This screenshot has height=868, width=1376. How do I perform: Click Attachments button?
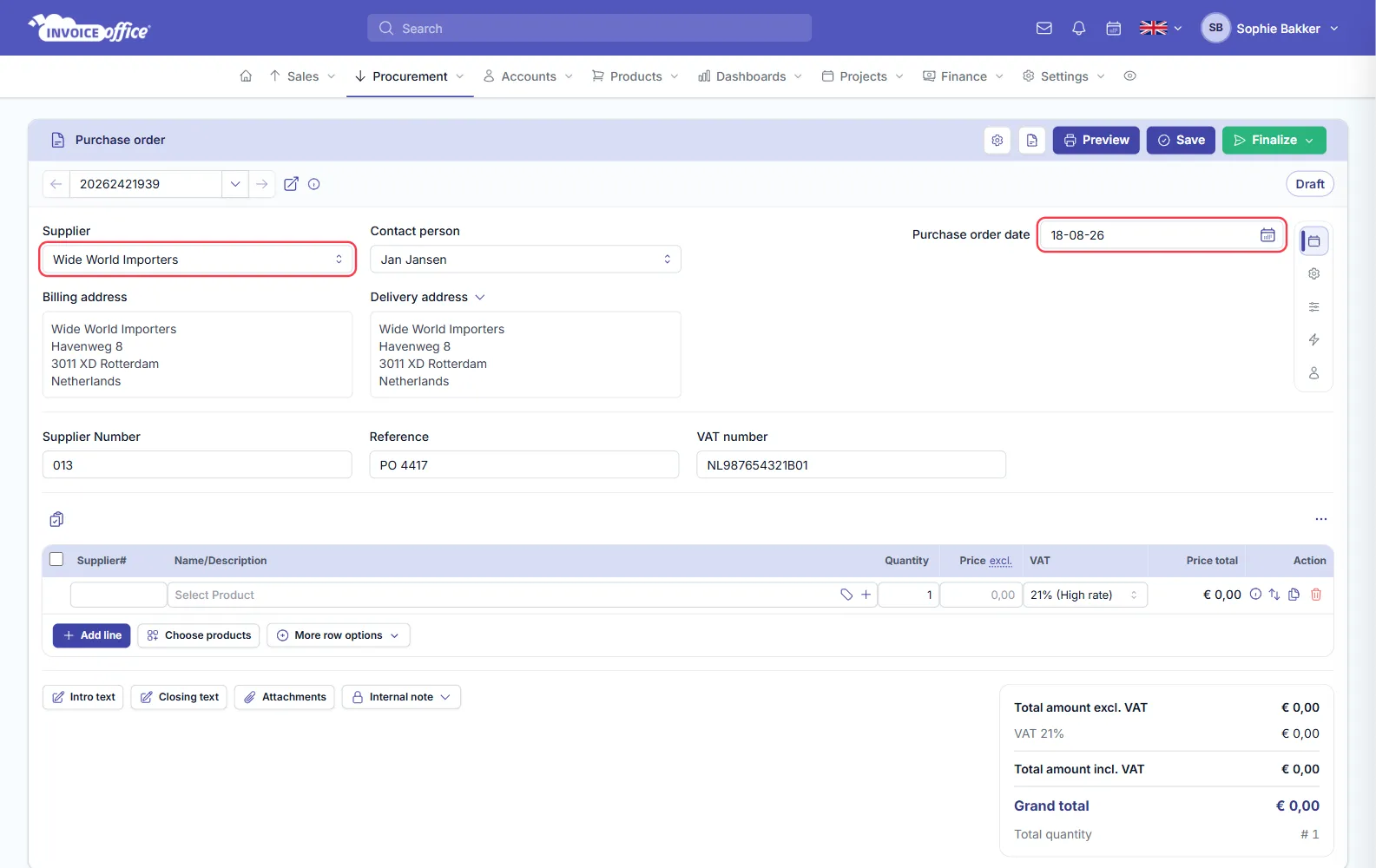[x=285, y=697]
